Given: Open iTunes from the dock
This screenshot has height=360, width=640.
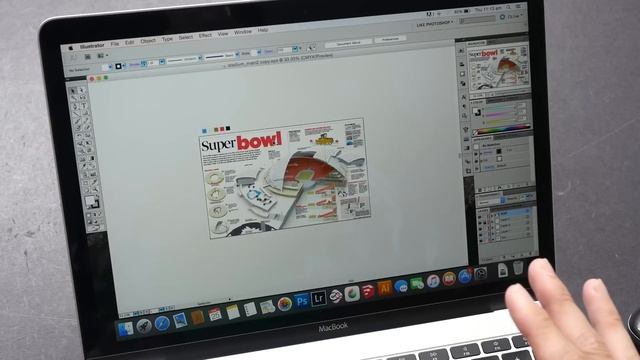Looking at the screenshot, I should pos(433,281).
